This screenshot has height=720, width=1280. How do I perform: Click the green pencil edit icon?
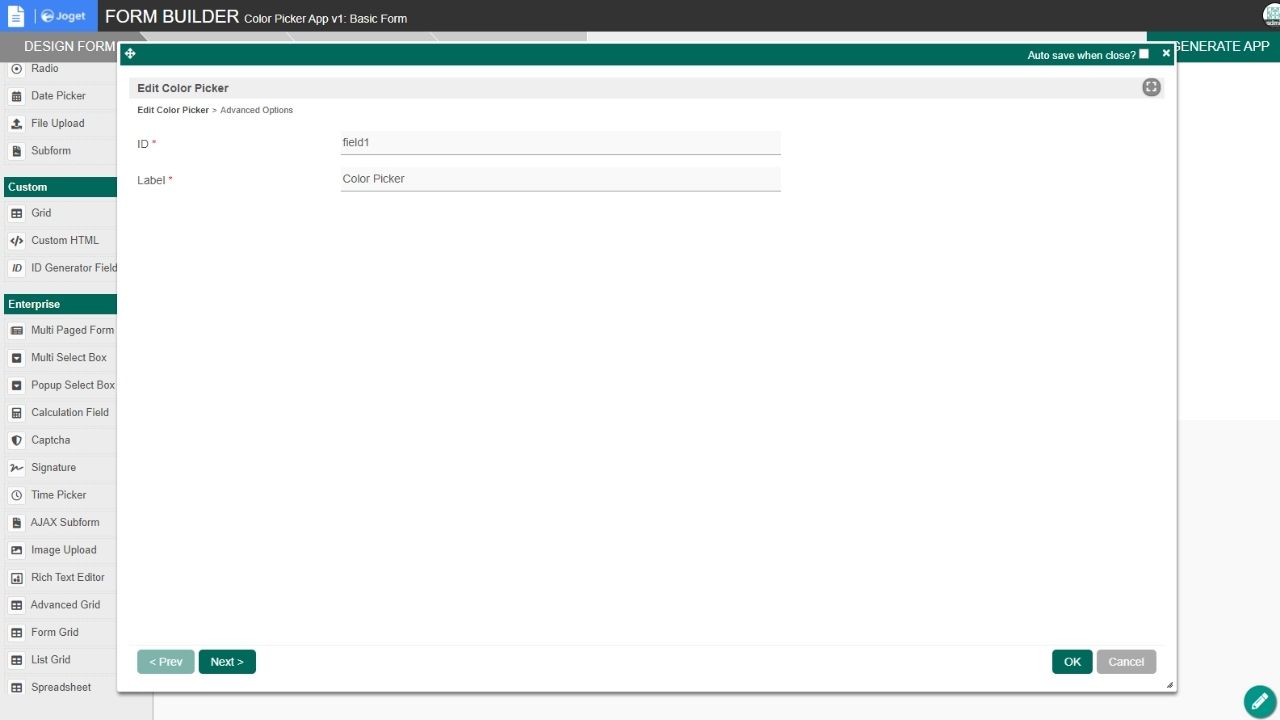[1259, 701]
